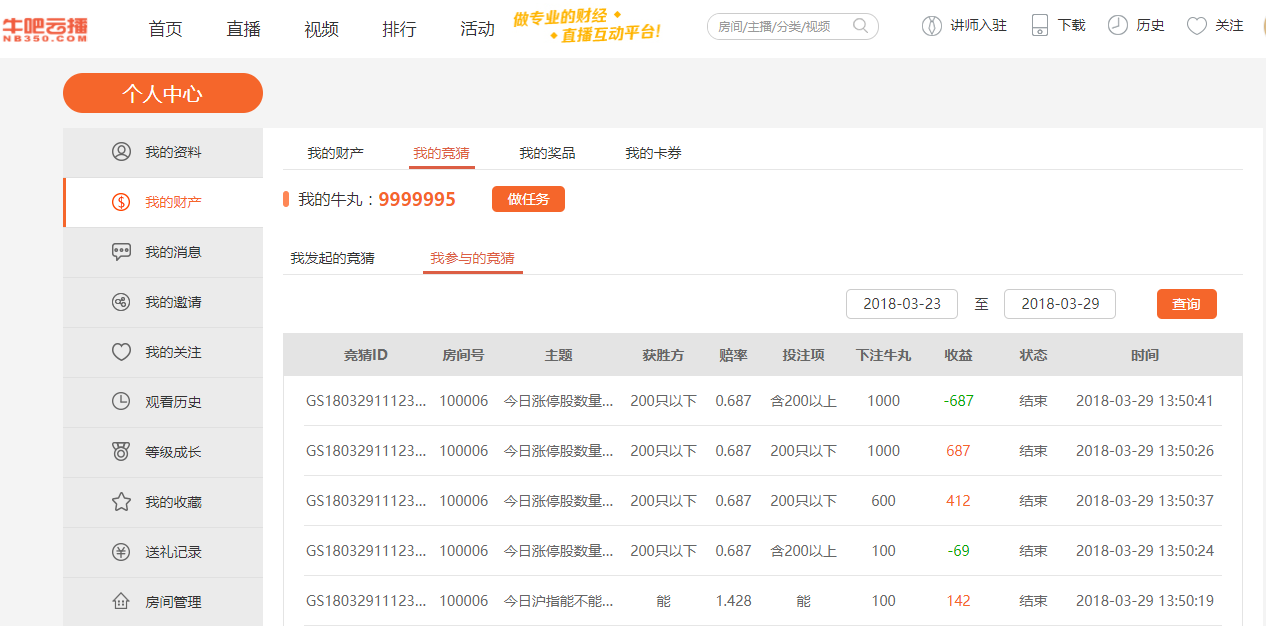Click the 查询 button
Image resolution: width=1266 pixels, height=626 pixels.
pyautogui.click(x=1187, y=304)
